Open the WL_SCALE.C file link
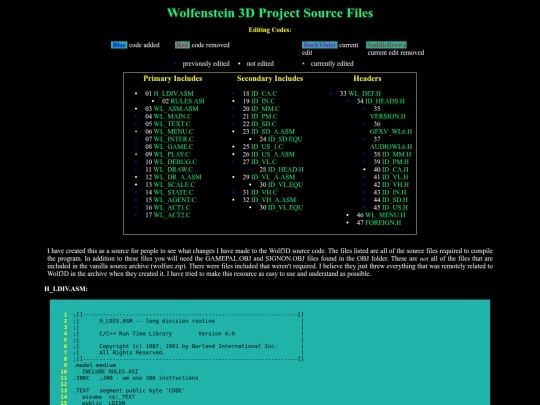The image size is (540, 405). [x=174, y=185]
